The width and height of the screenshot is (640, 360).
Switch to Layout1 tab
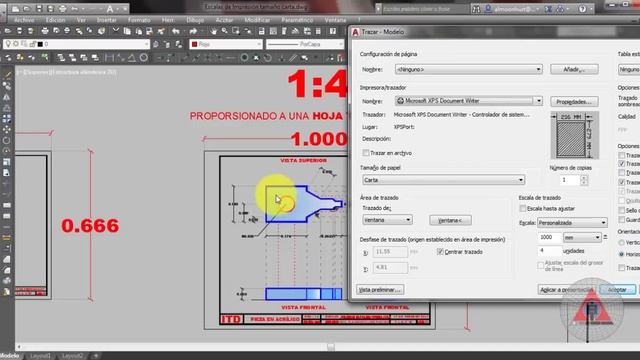40,356
